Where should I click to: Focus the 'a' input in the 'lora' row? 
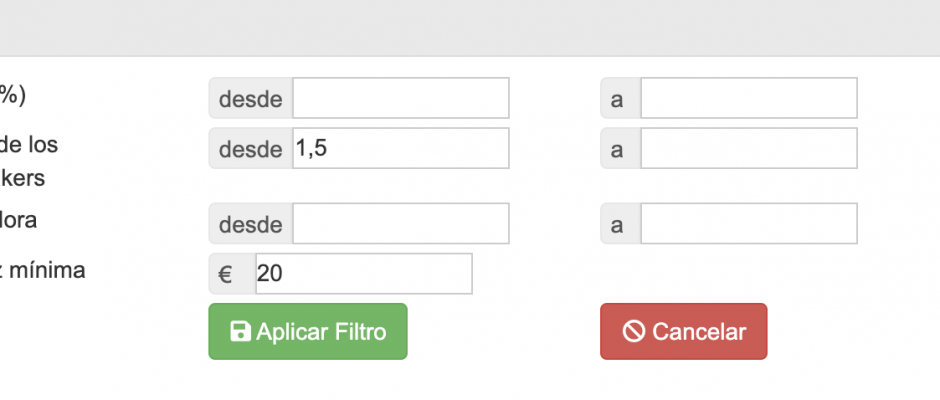(x=749, y=224)
